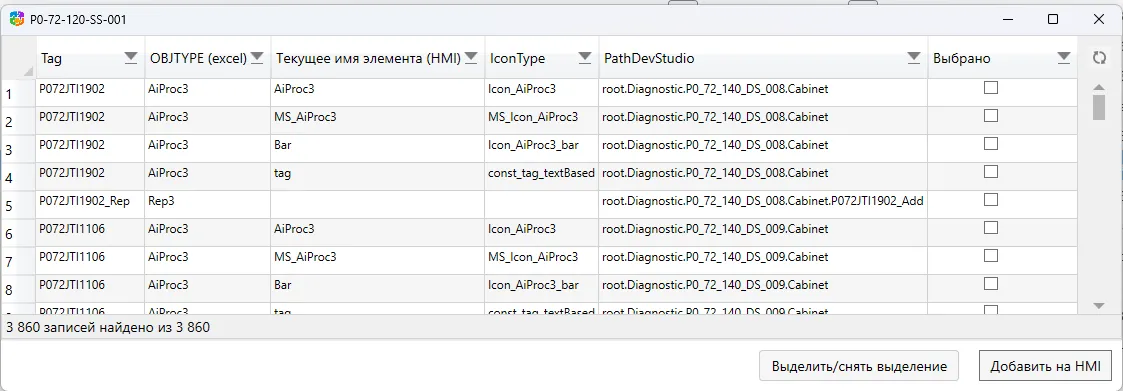Tick the Выбрано checkbox in row 1
Image resolution: width=1123 pixels, height=391 pixels.
click(x=991, y=88)
